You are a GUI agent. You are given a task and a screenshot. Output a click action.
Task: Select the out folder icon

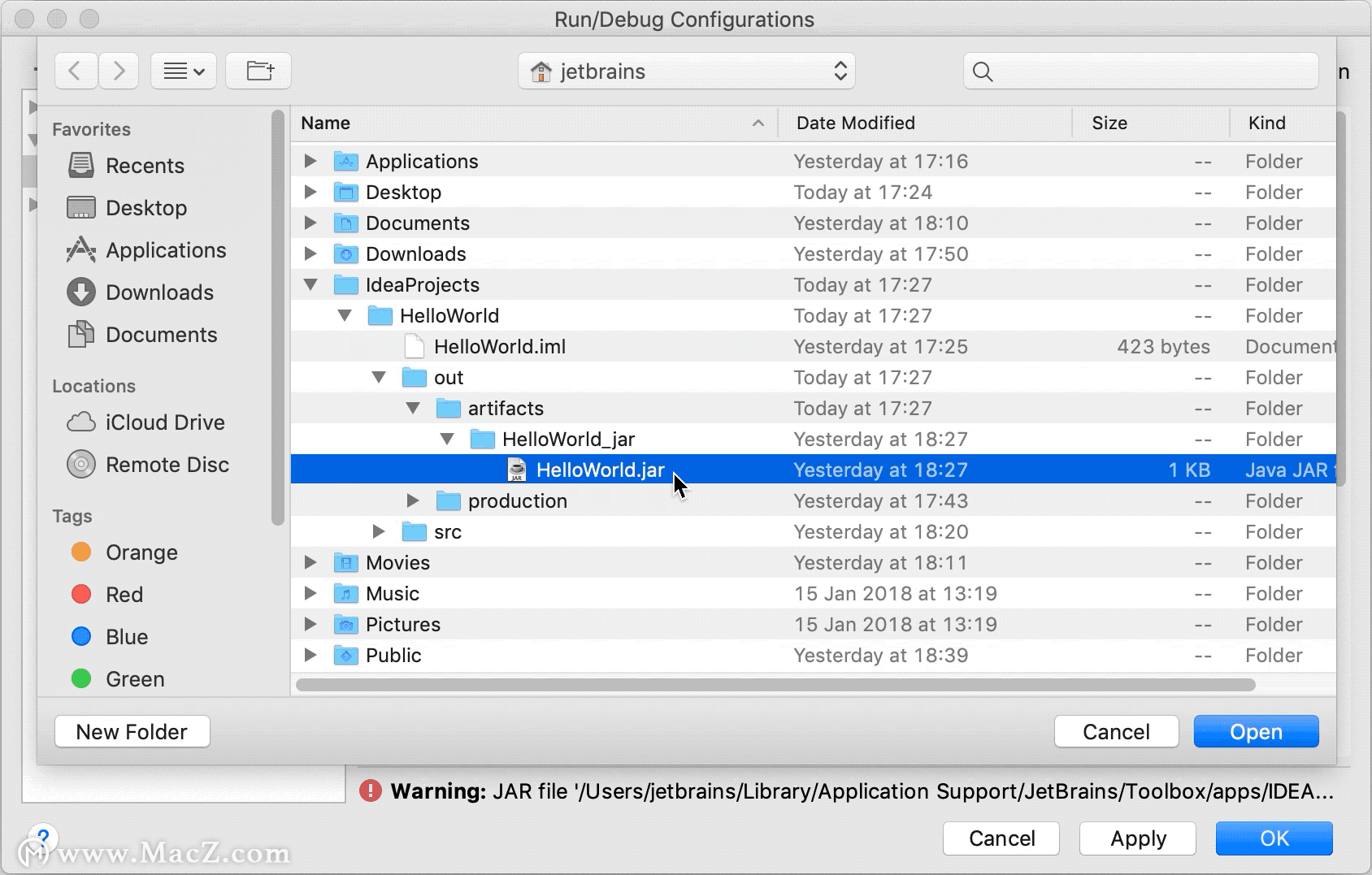(x=415, y=377)
